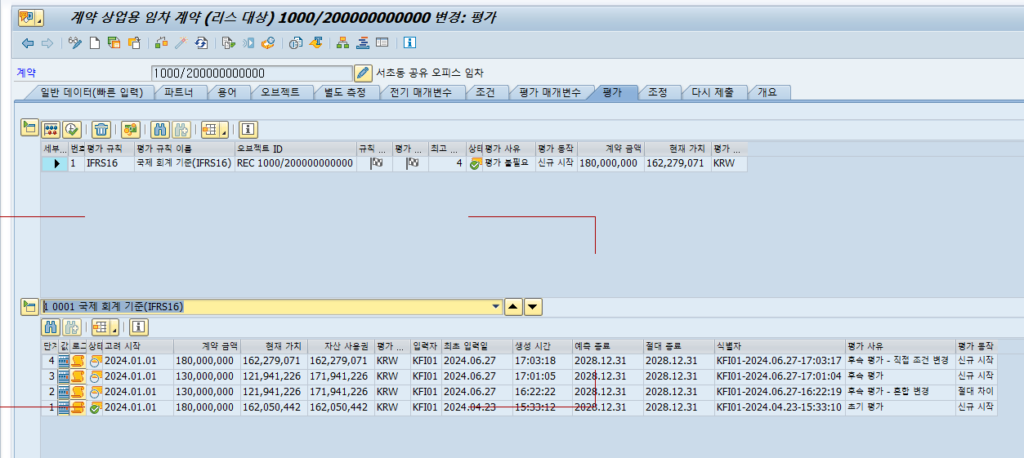Click the refresh document icon in the toolbar
Image resolution: width=1024 pixels, height=458 pixels.
click(x=201, y=44)
